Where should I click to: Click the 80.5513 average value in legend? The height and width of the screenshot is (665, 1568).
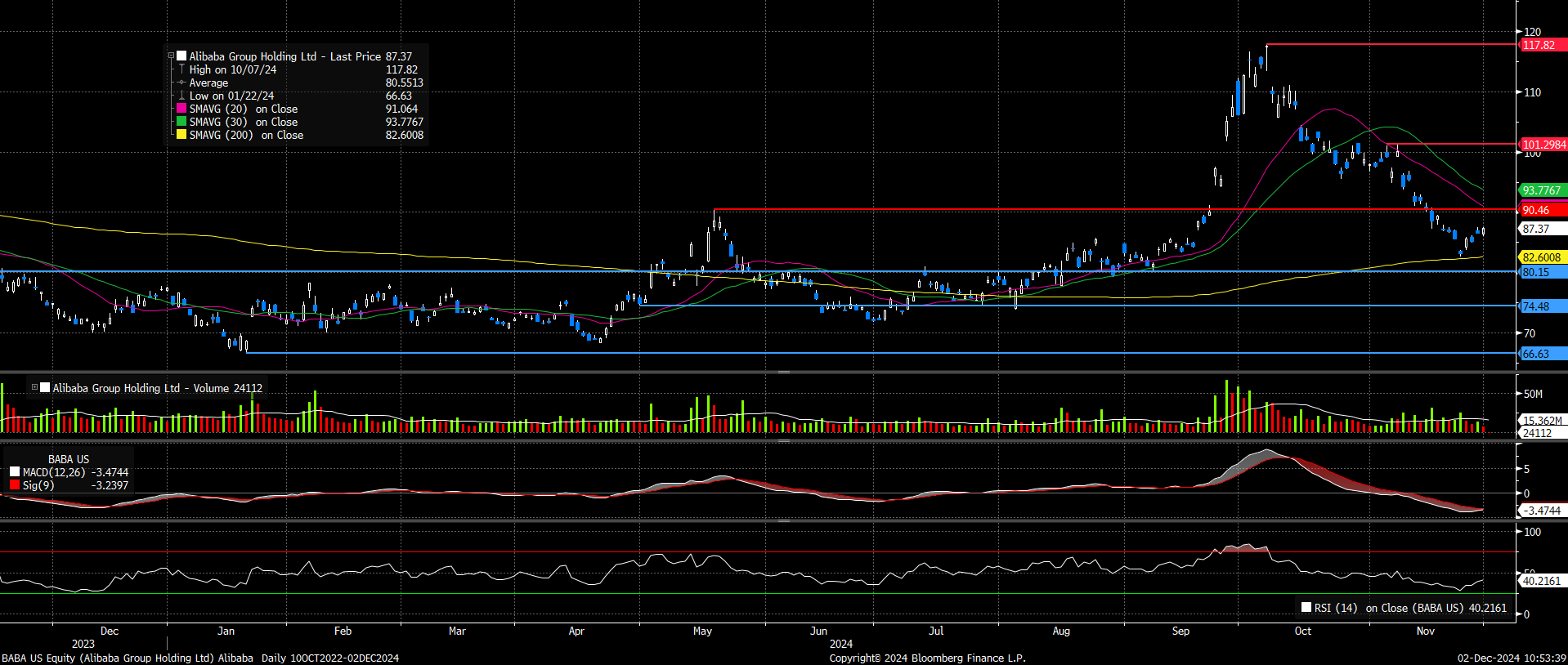pyautogui.click(x=405, y=83)
